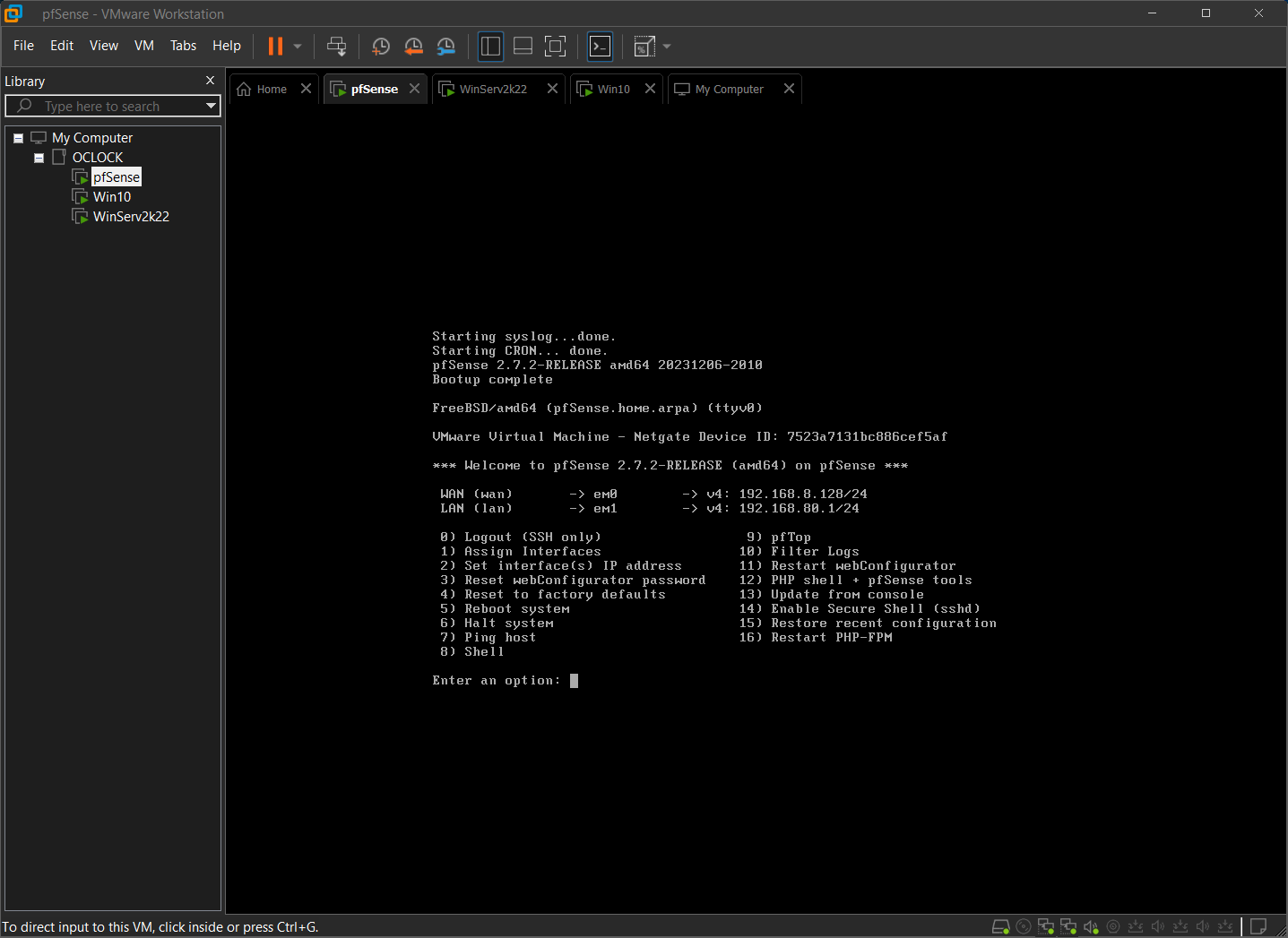Click Send Ctrl+Alt+Del icon
Screen dimensions: 1288x938
click(x=336, y=47)
